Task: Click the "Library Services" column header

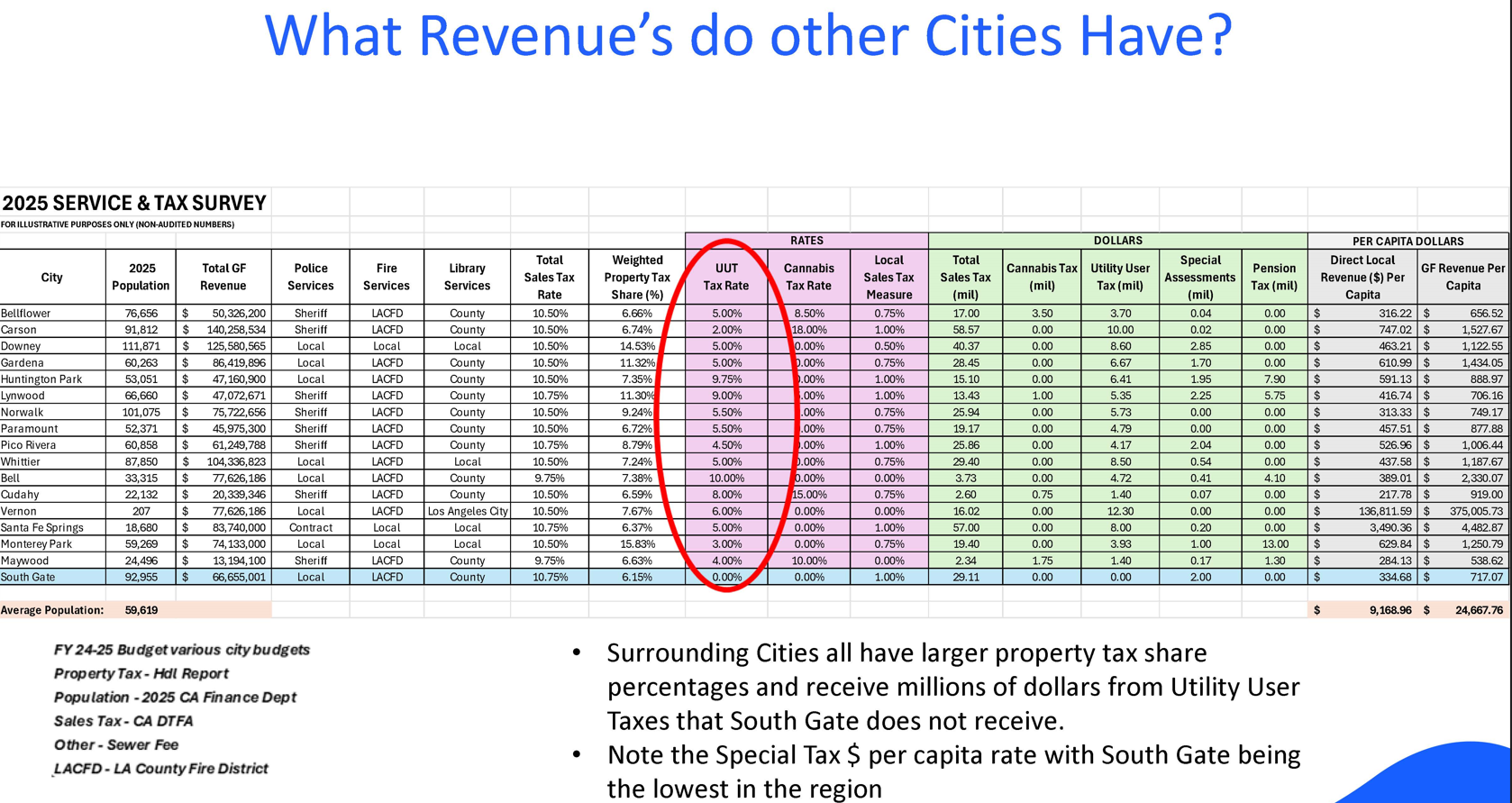Action: (467, 277)
